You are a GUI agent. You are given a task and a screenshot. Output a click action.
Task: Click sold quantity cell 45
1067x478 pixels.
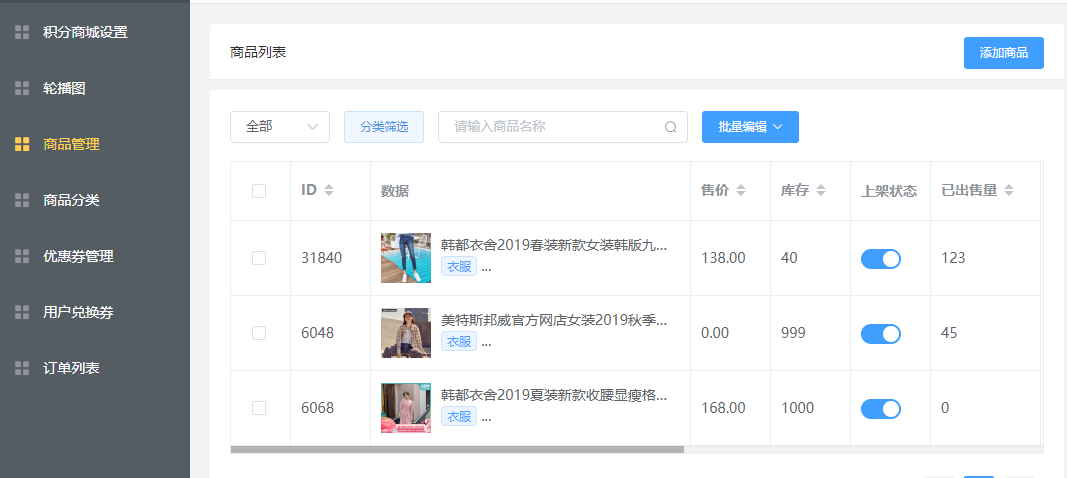point(949,333)
